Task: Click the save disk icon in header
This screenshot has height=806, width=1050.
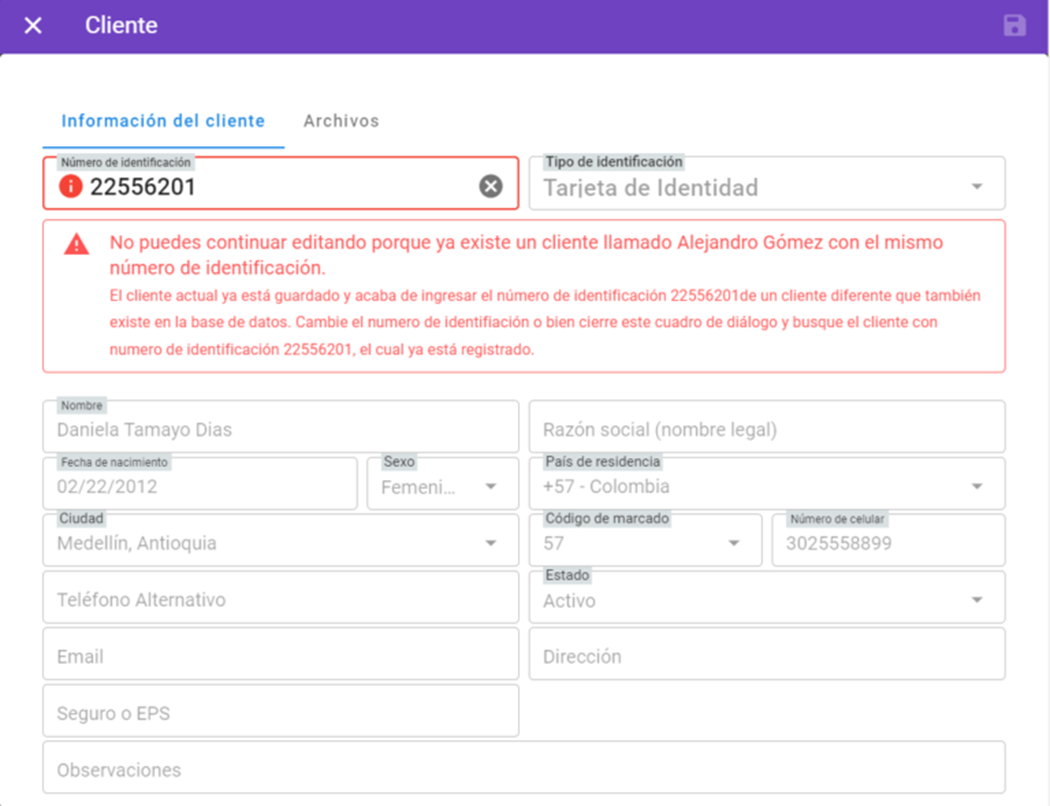Action: [1014, 26]
